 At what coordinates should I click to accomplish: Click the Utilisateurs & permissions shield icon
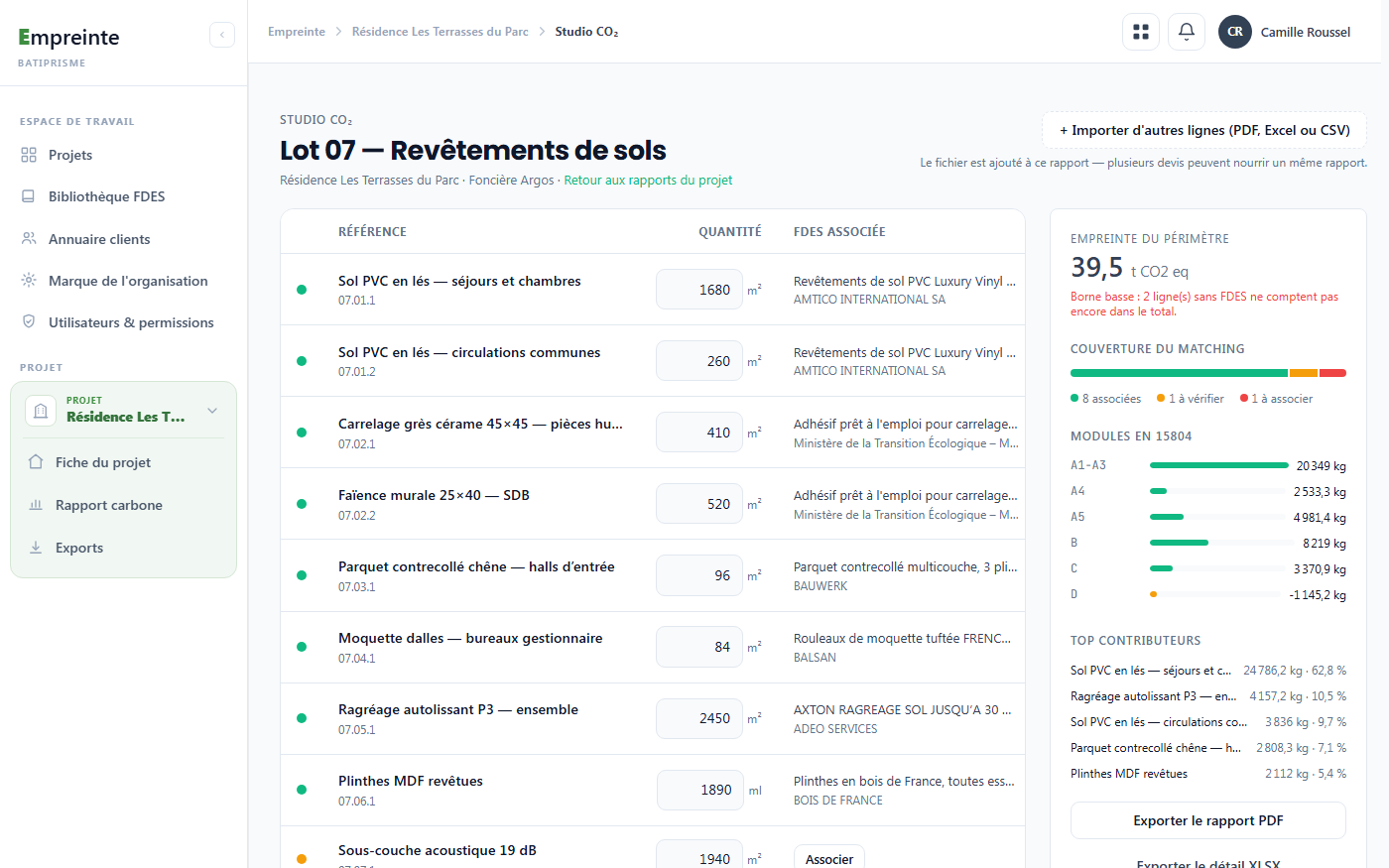tap(29, 322)
